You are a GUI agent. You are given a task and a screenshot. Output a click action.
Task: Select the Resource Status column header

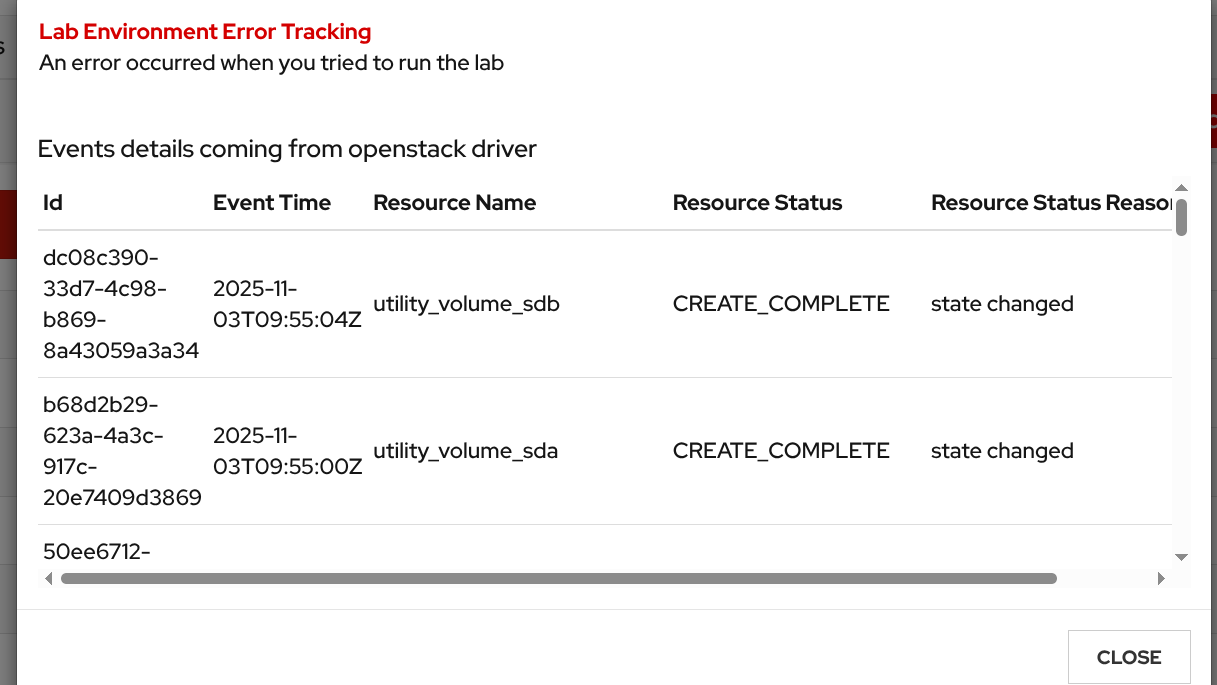pos(757,203)
